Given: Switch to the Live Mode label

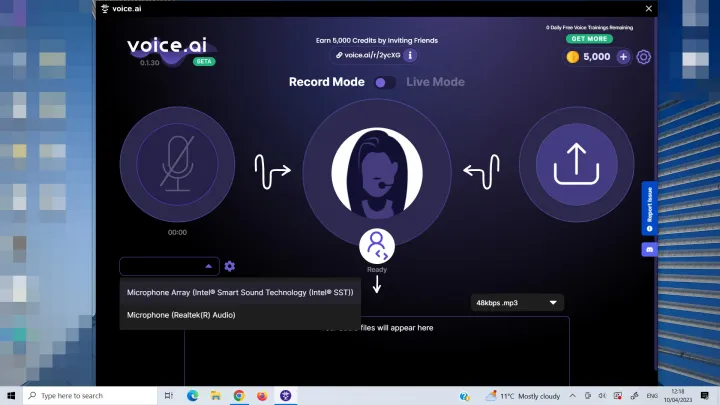Looking at the screenshot, I should pos(435,82).
